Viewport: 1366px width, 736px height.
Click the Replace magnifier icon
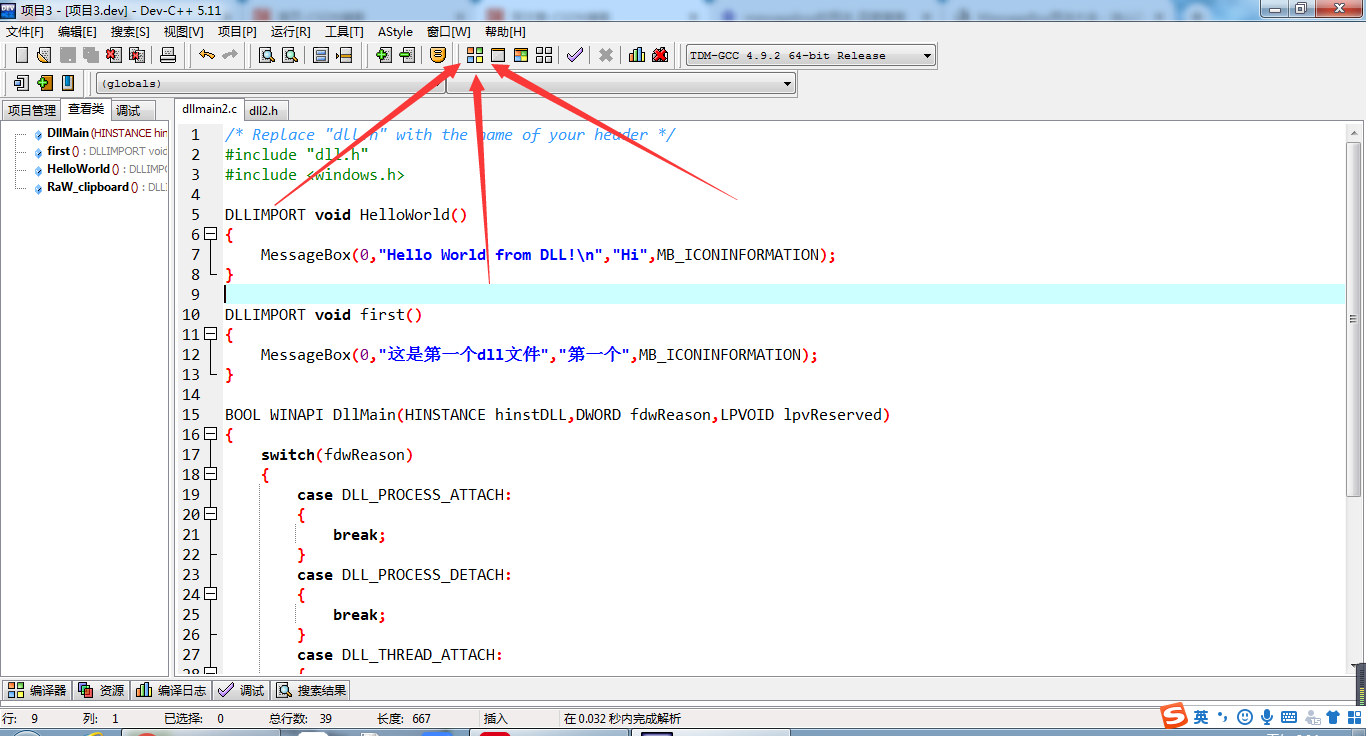coord(290,55)
